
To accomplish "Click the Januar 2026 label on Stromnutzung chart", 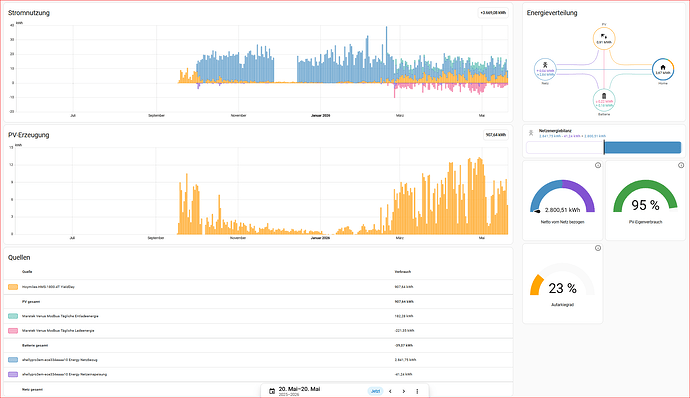I will (320, 115).
